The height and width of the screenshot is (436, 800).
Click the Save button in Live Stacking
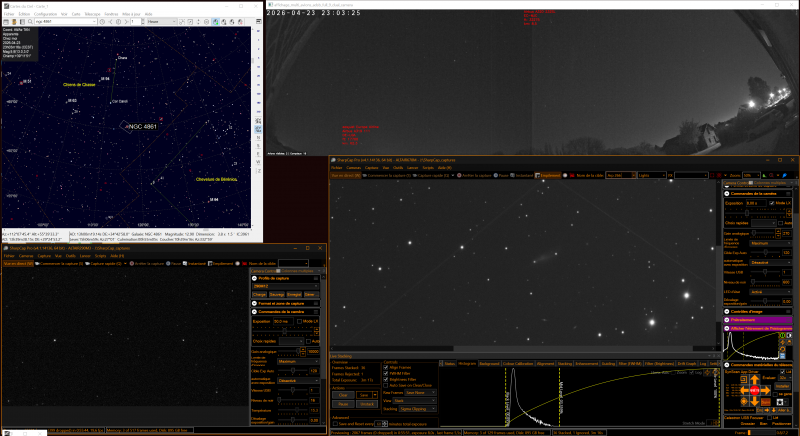click(364, 395)
